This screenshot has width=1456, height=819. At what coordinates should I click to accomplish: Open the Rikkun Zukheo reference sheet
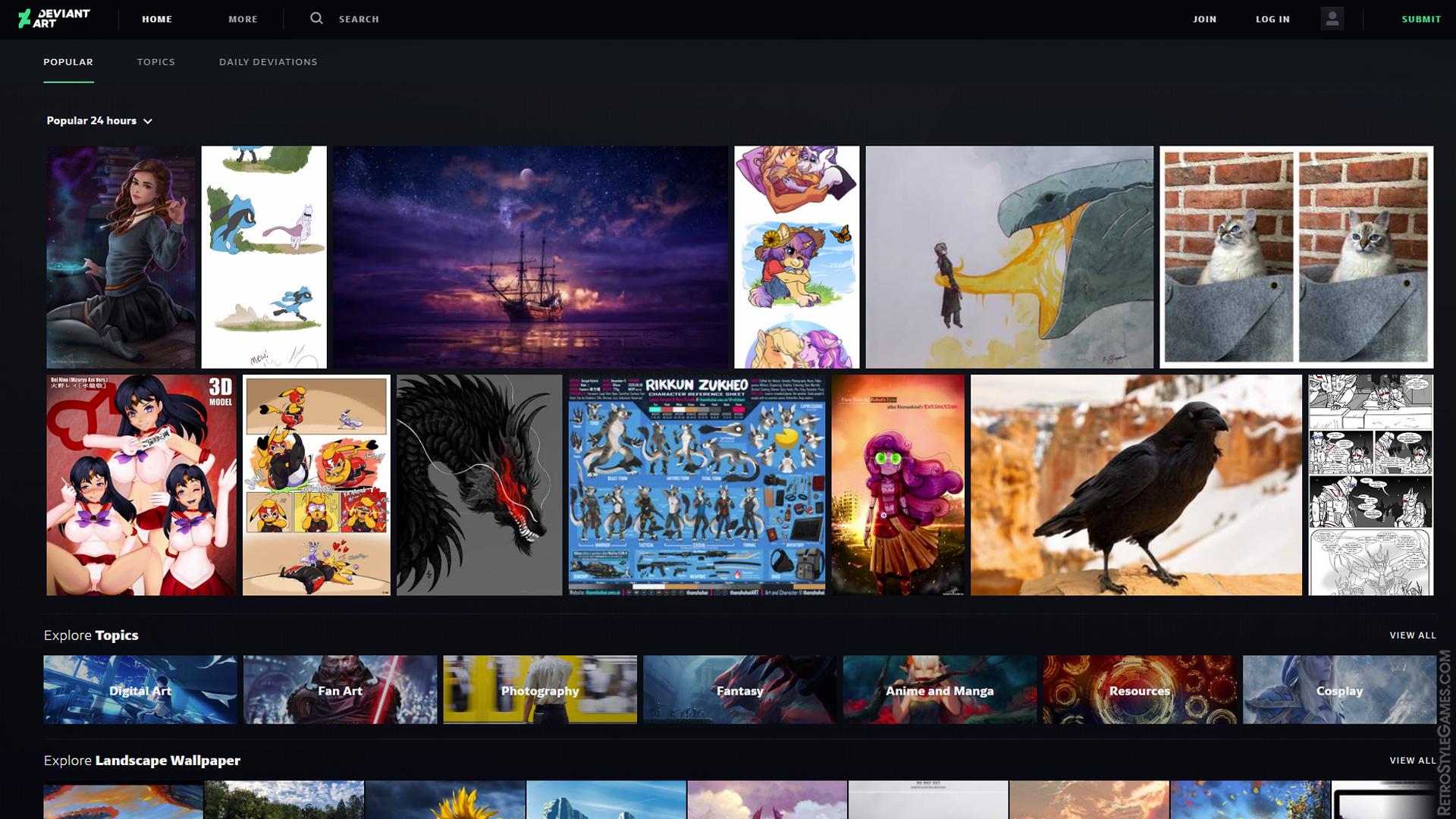pos(697,485)
